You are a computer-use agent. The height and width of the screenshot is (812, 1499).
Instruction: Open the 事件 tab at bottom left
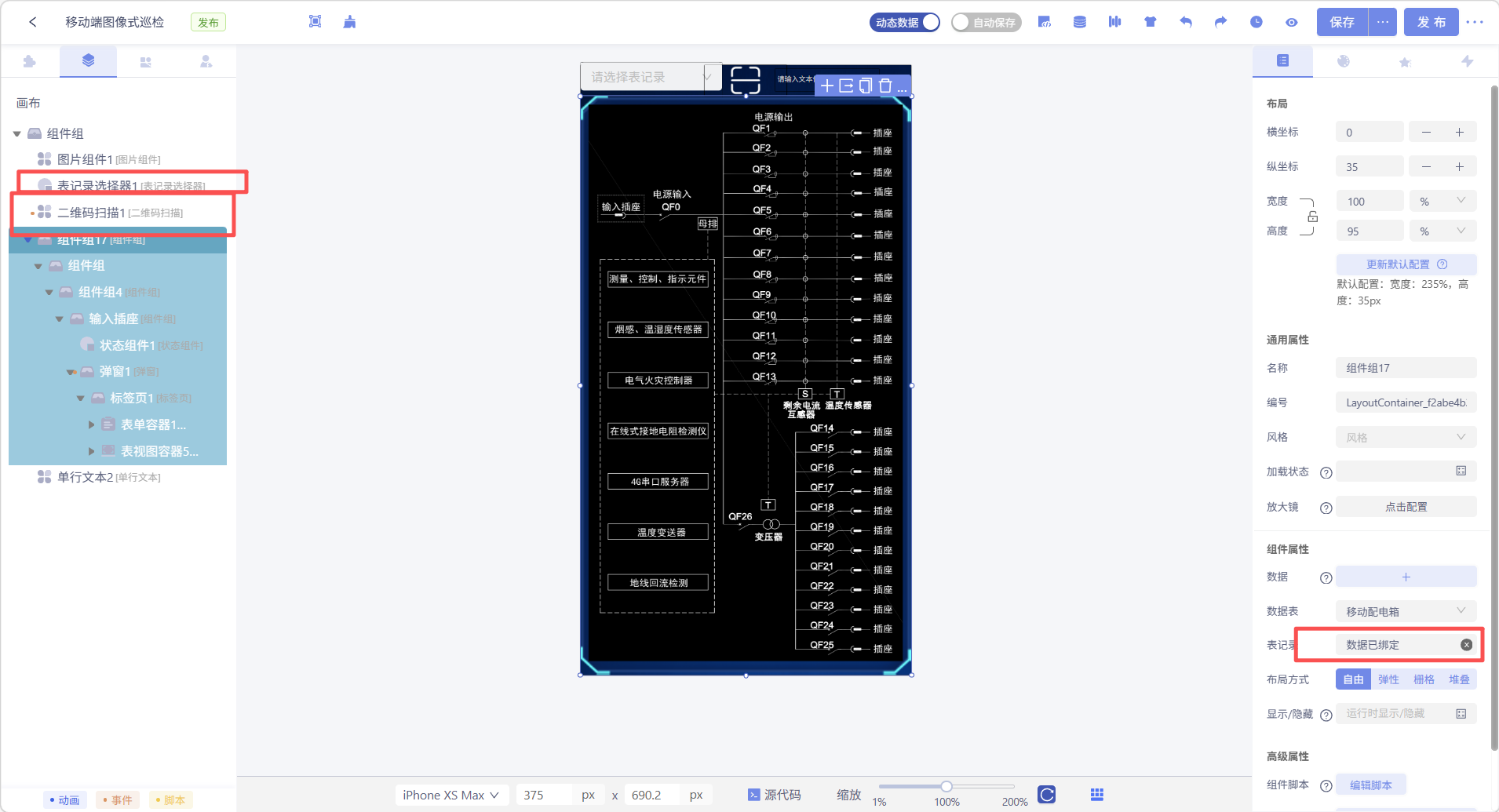pyautogui.click(x=117, y=800)
